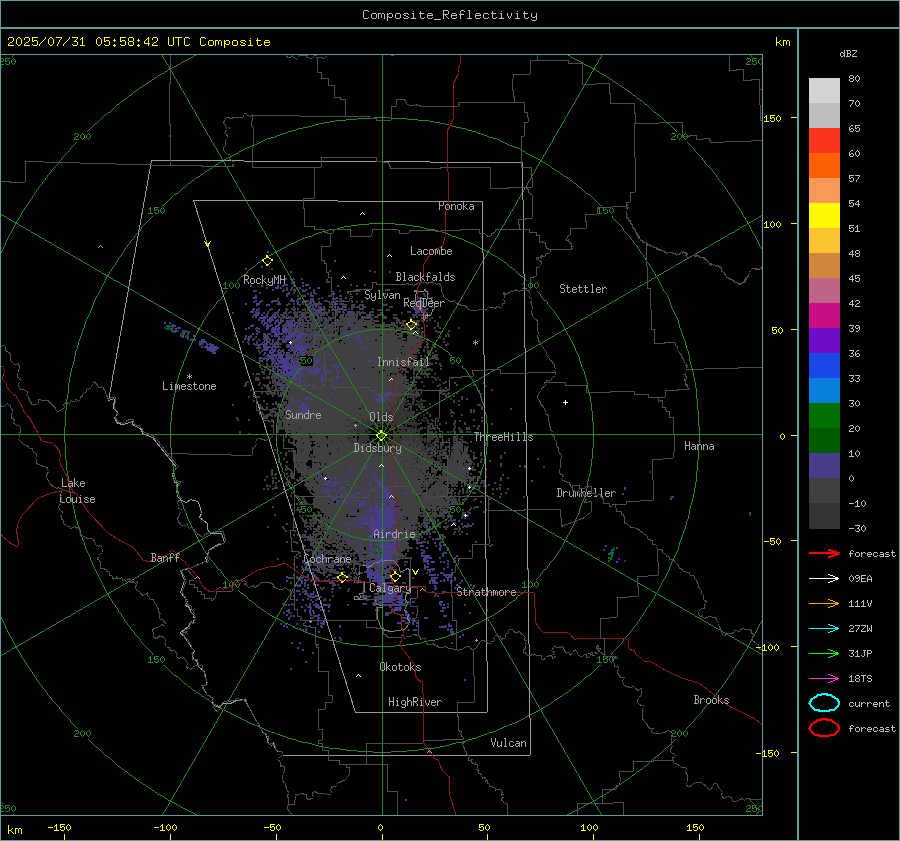Click the Innisfail city label
The width and height of the screenshot is (900, 841).
(x=403, y=362)
